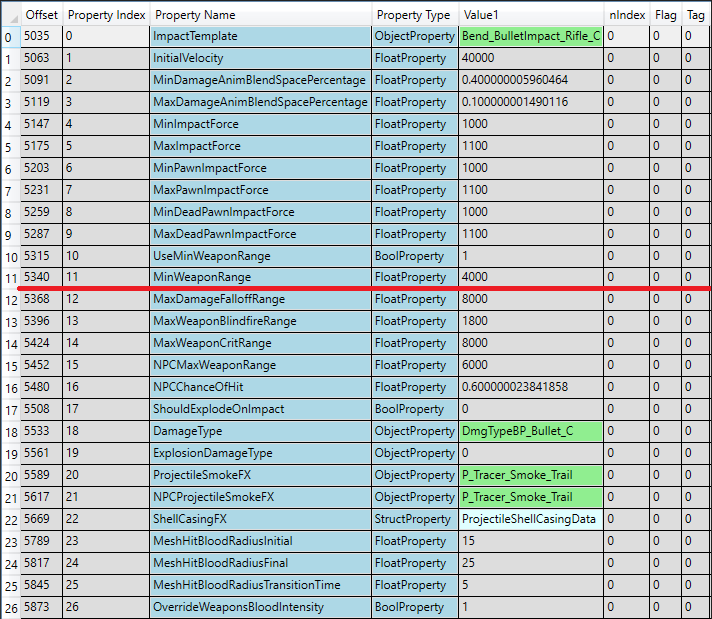Select the MaxDeadPawnImpactForce property name
This screenshot has width=712, height=619.
pyautogui.click(x=261, y=234)
